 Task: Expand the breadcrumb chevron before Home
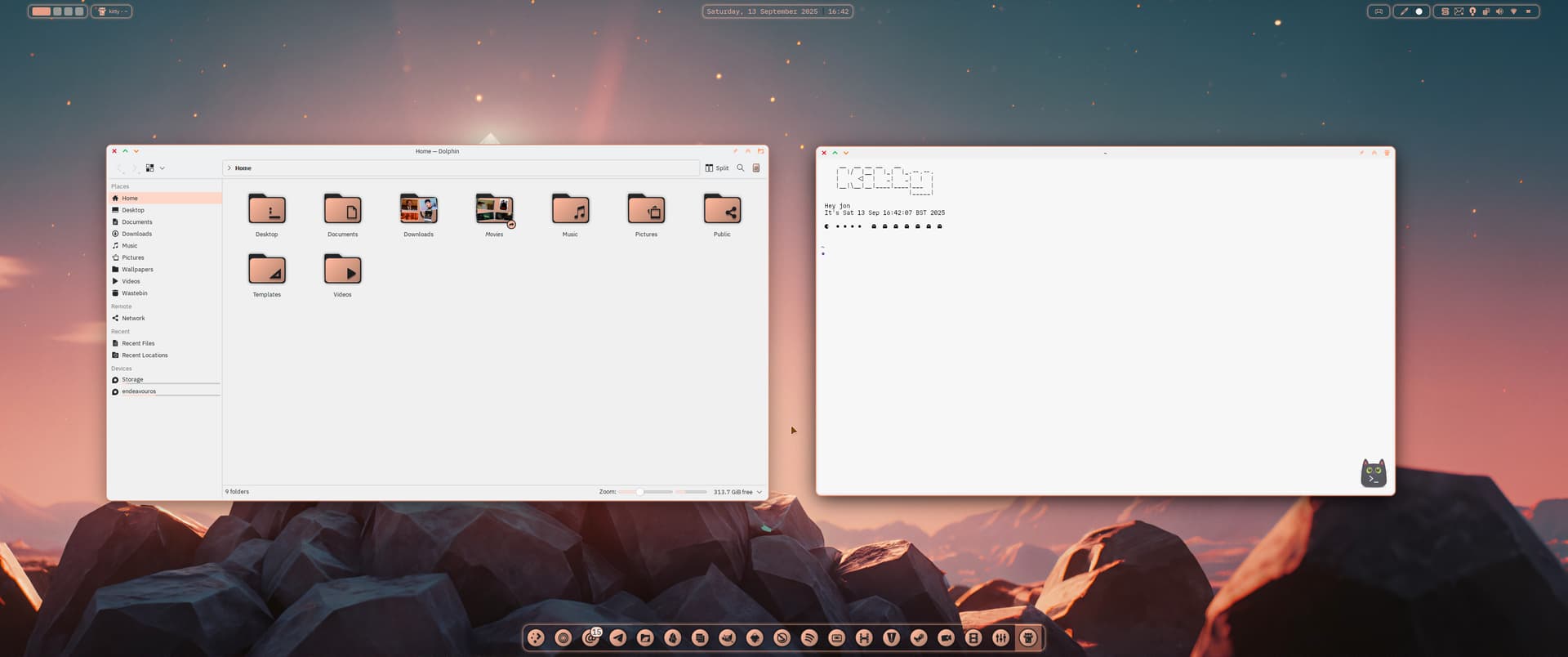229,168
